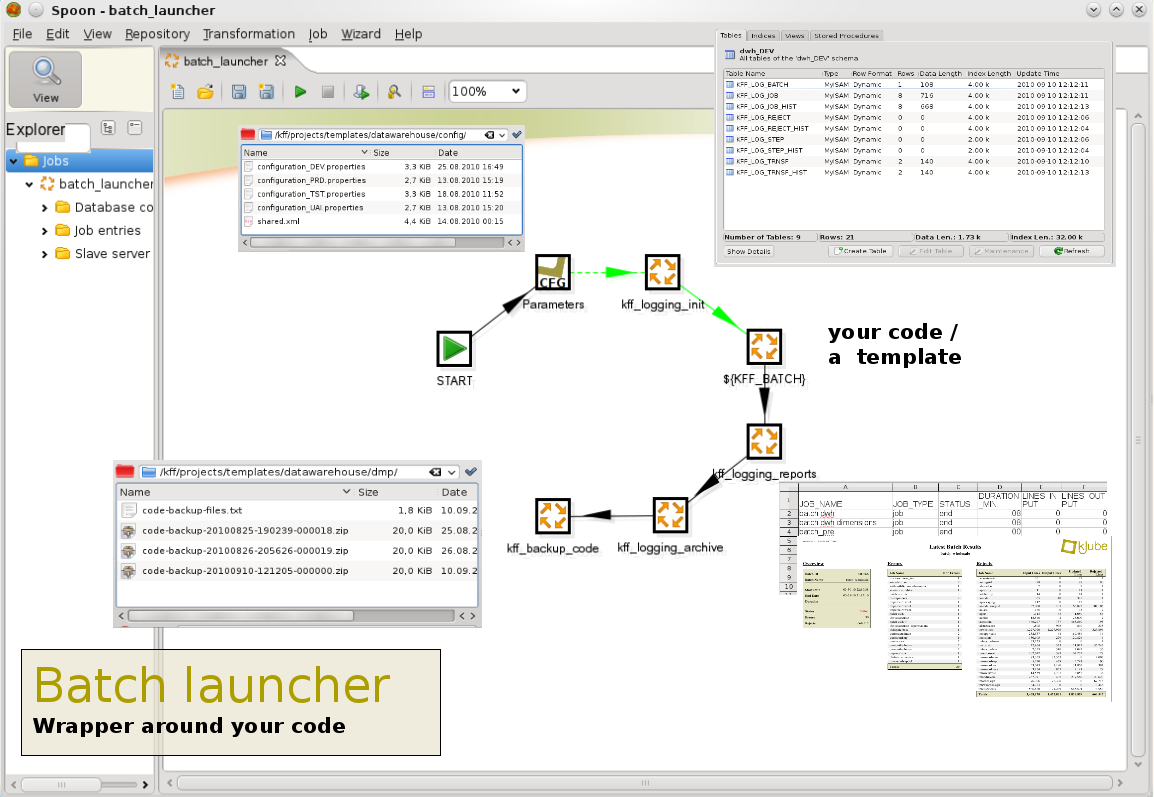This screenshot has height=797, width=1154.
Task: Open the Job menu
Action: pos(318,34)
